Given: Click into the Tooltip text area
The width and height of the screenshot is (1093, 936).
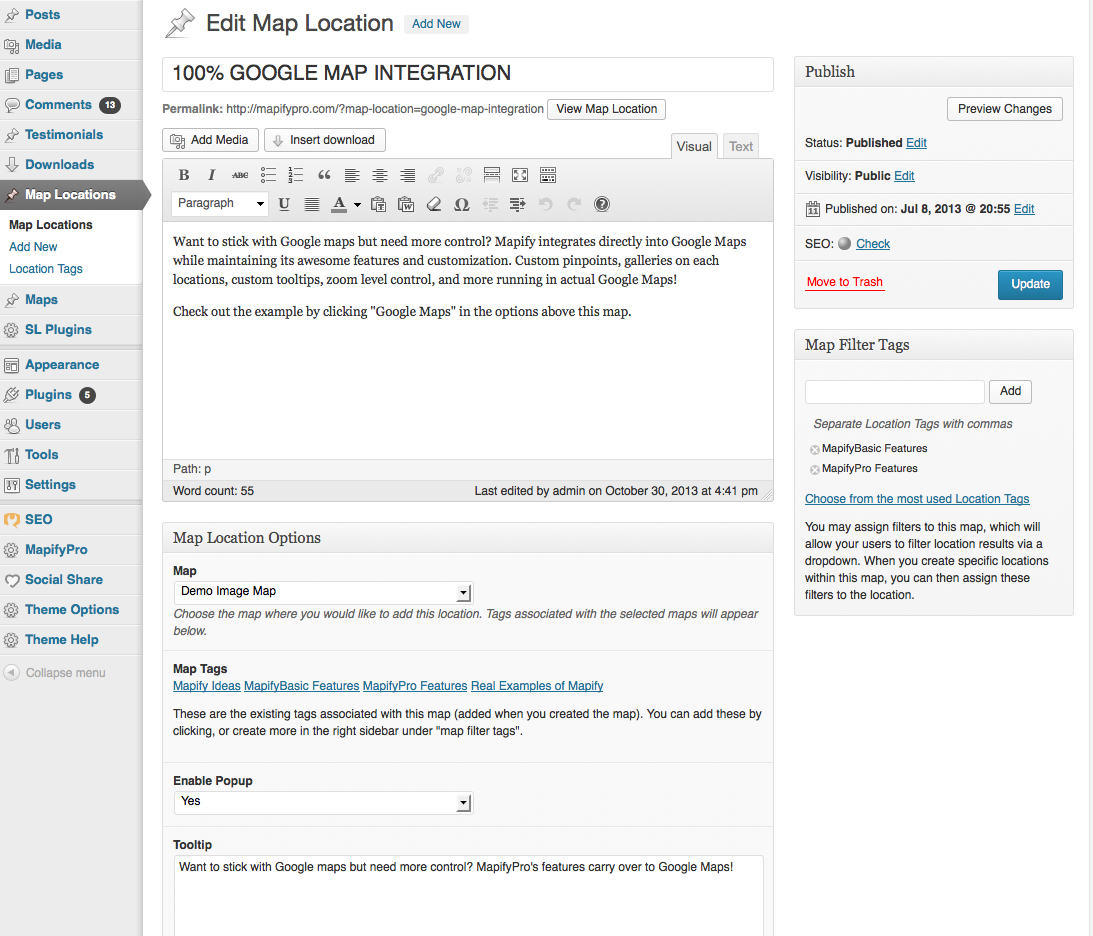Looking at the screenshot, I should click(468, 896).
